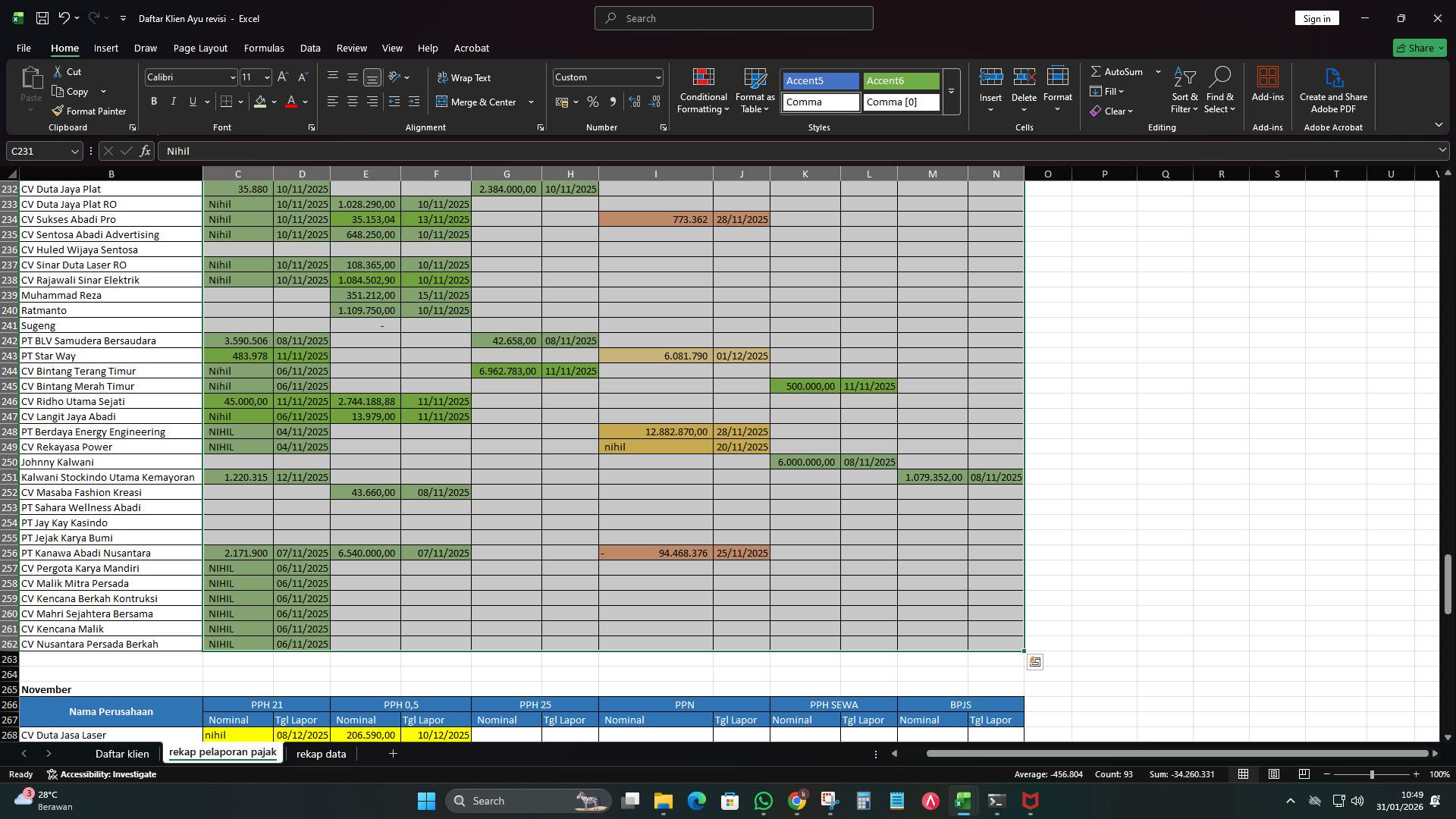
Task: Add a new worksheet with the plus button
Action: coord(393,754)
